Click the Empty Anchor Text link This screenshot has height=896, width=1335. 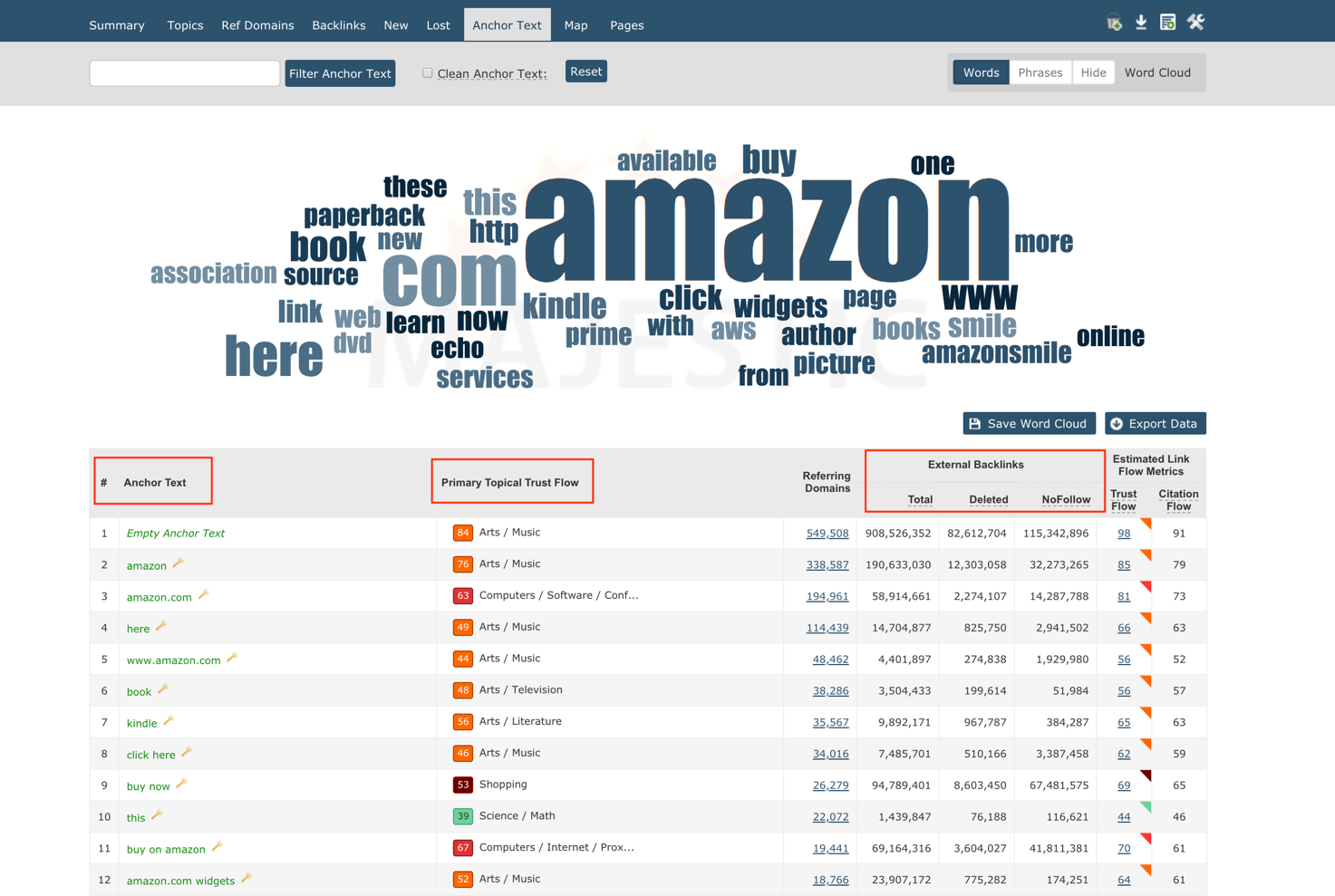click(175, 534)
